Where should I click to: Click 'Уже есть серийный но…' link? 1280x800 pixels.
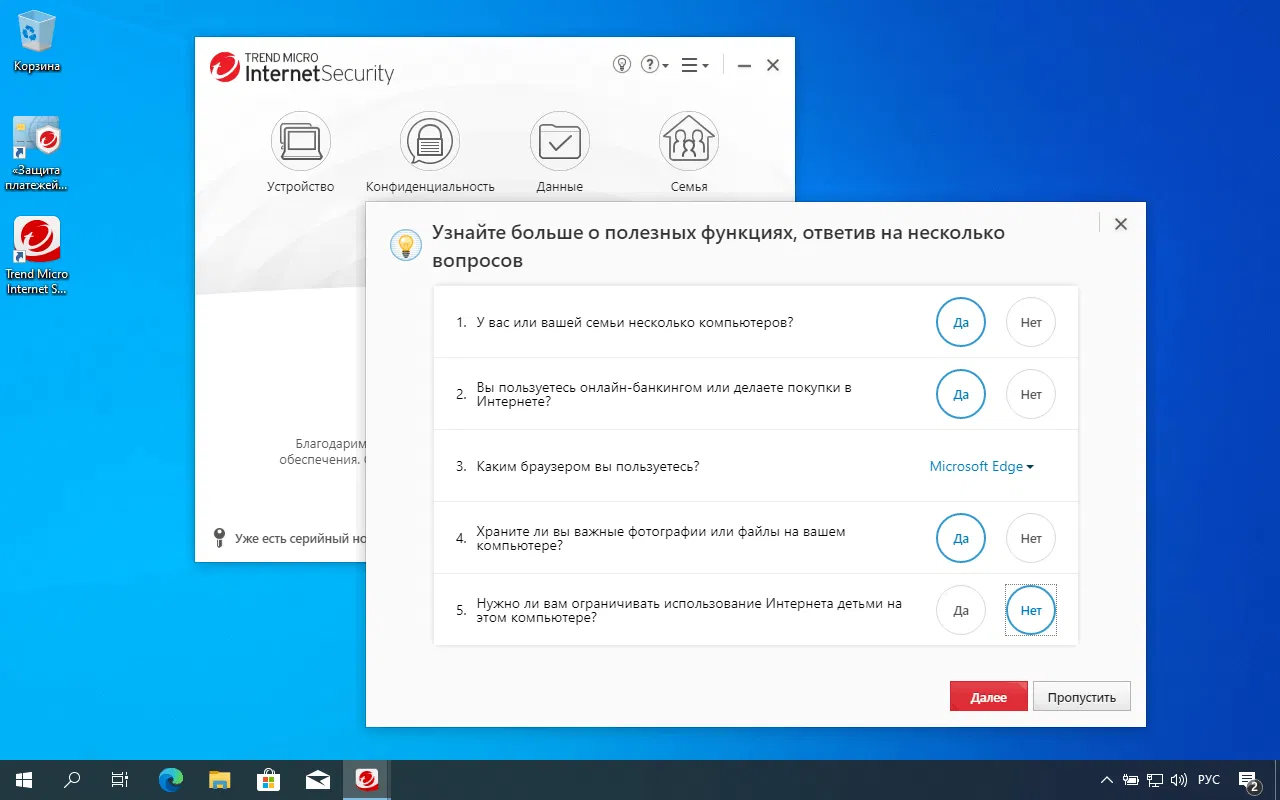(x=300, y=538)
